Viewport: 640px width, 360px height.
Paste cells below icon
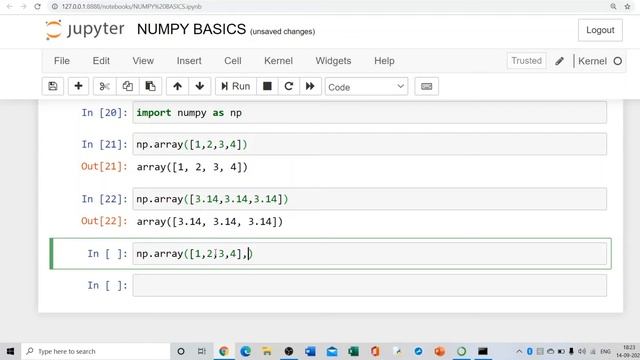point(150,87)
